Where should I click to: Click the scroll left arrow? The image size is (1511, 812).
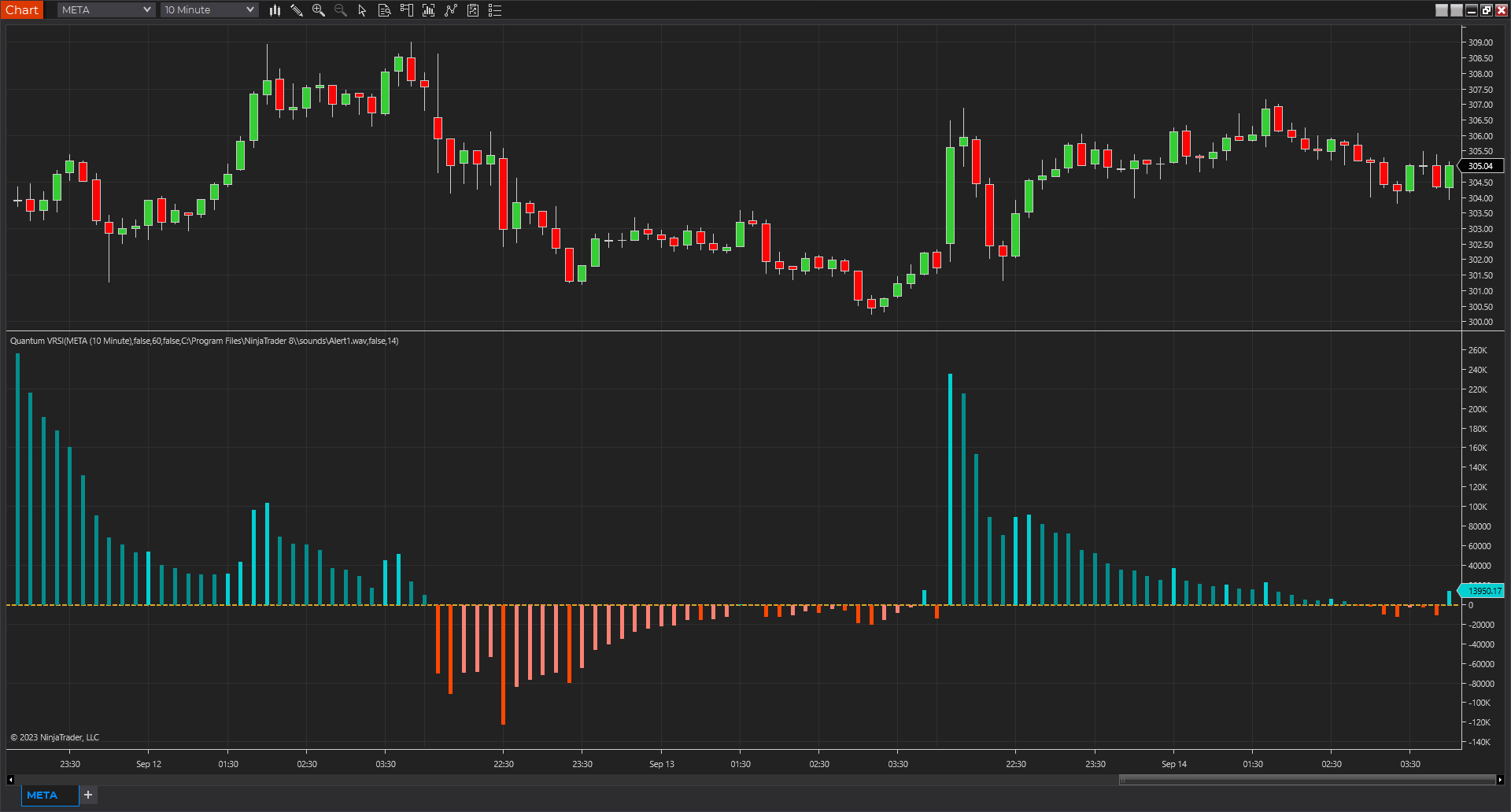click(x=10, y=780)
